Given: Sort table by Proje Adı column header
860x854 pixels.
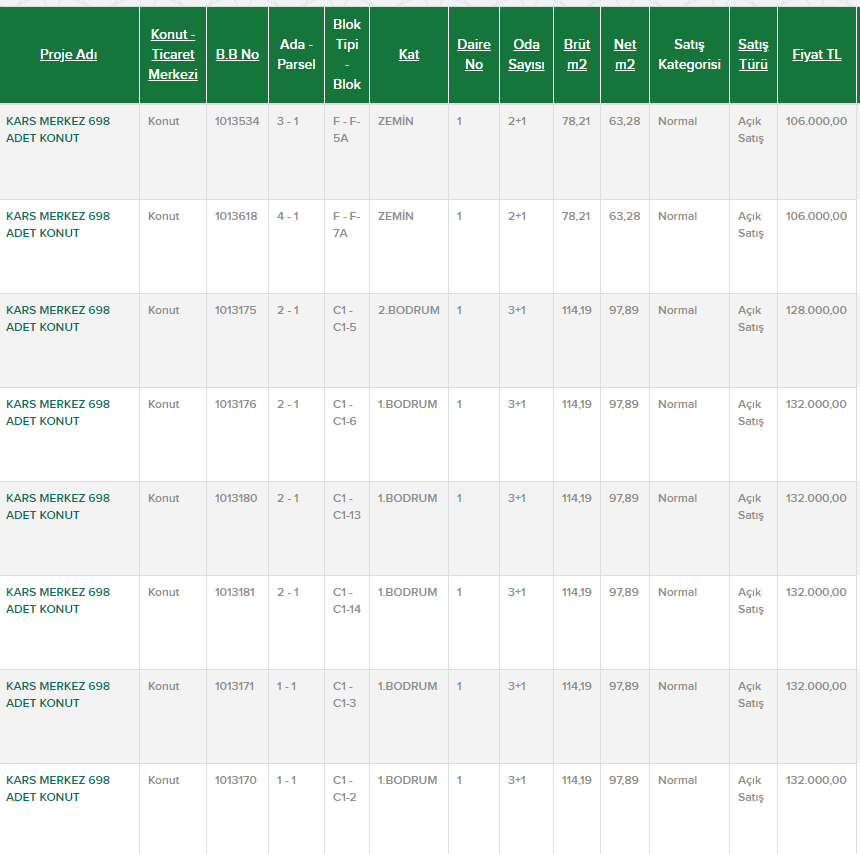Looking at the screenshot, I should click(69, 54).
